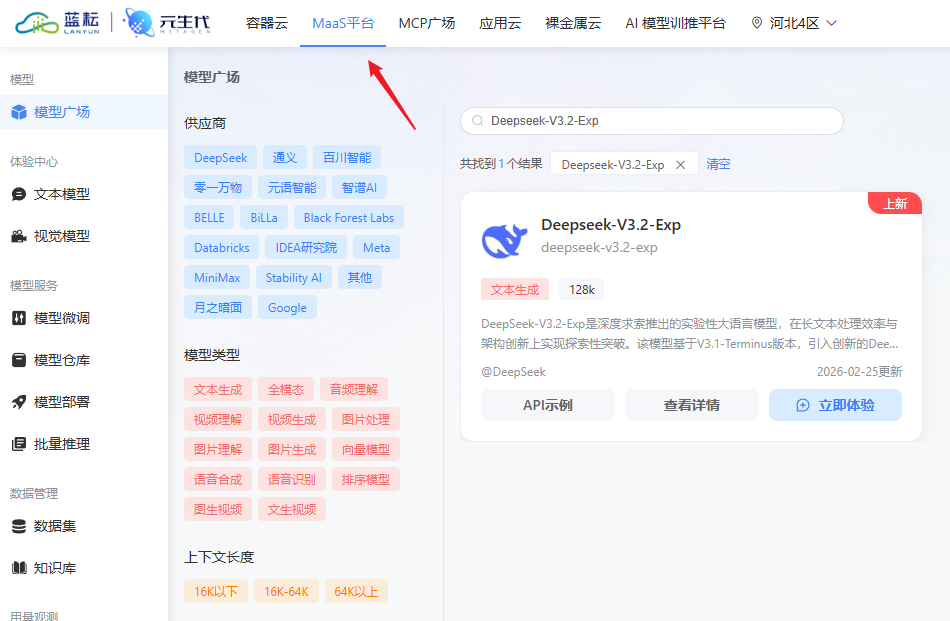Toggle 通义 supplier filter
The height and width of the screenshot is (621, 950).
click(285, 158)
